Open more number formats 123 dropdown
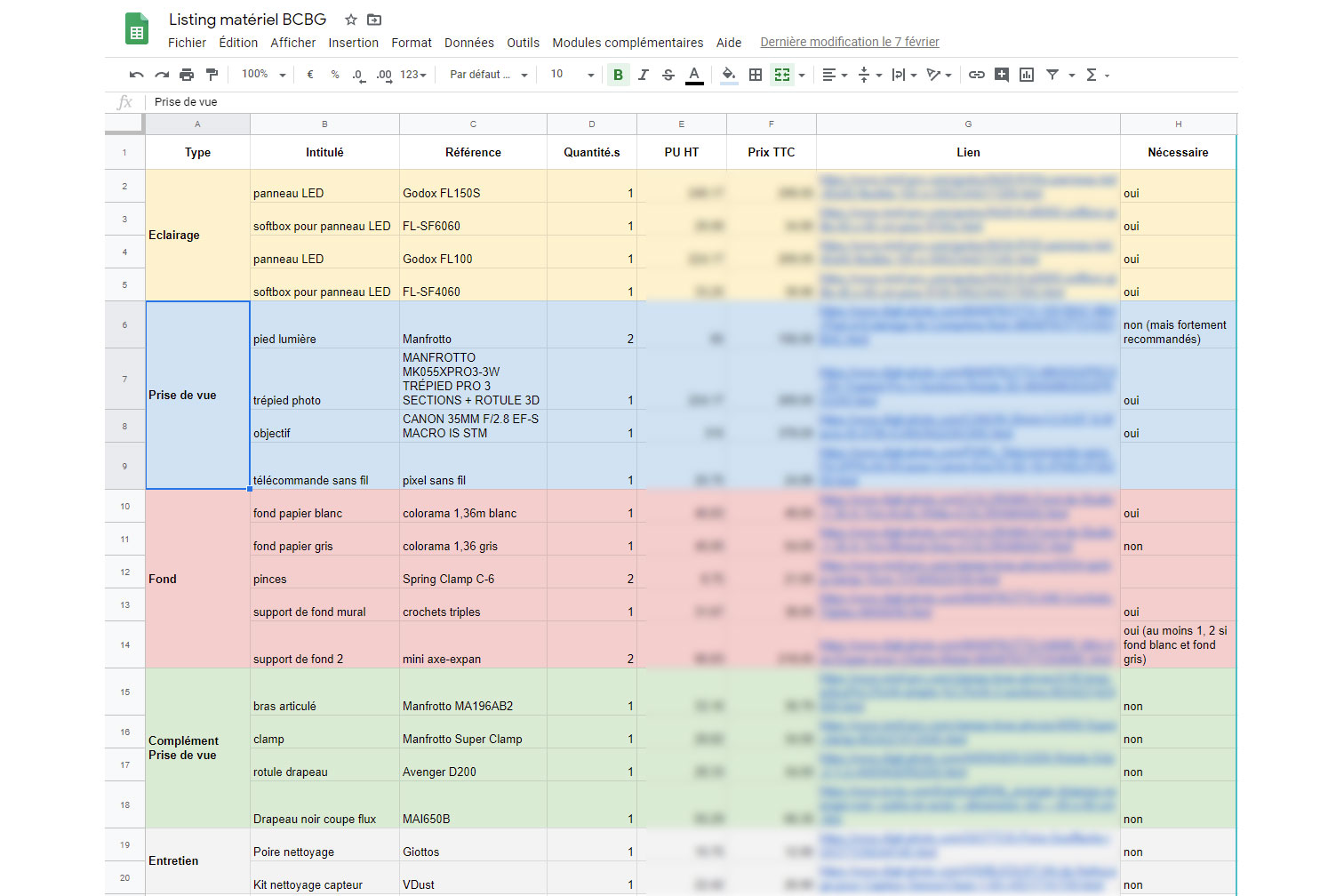This screenshot has width=1344, height=896. coord(413,75)
